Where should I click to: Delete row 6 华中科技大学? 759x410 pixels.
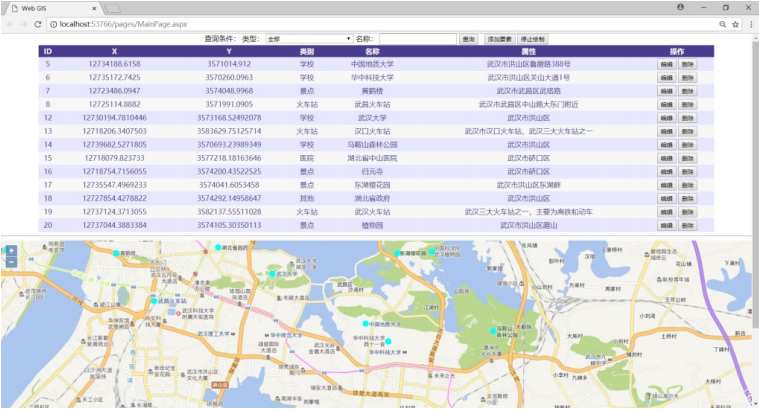point(687,78)
